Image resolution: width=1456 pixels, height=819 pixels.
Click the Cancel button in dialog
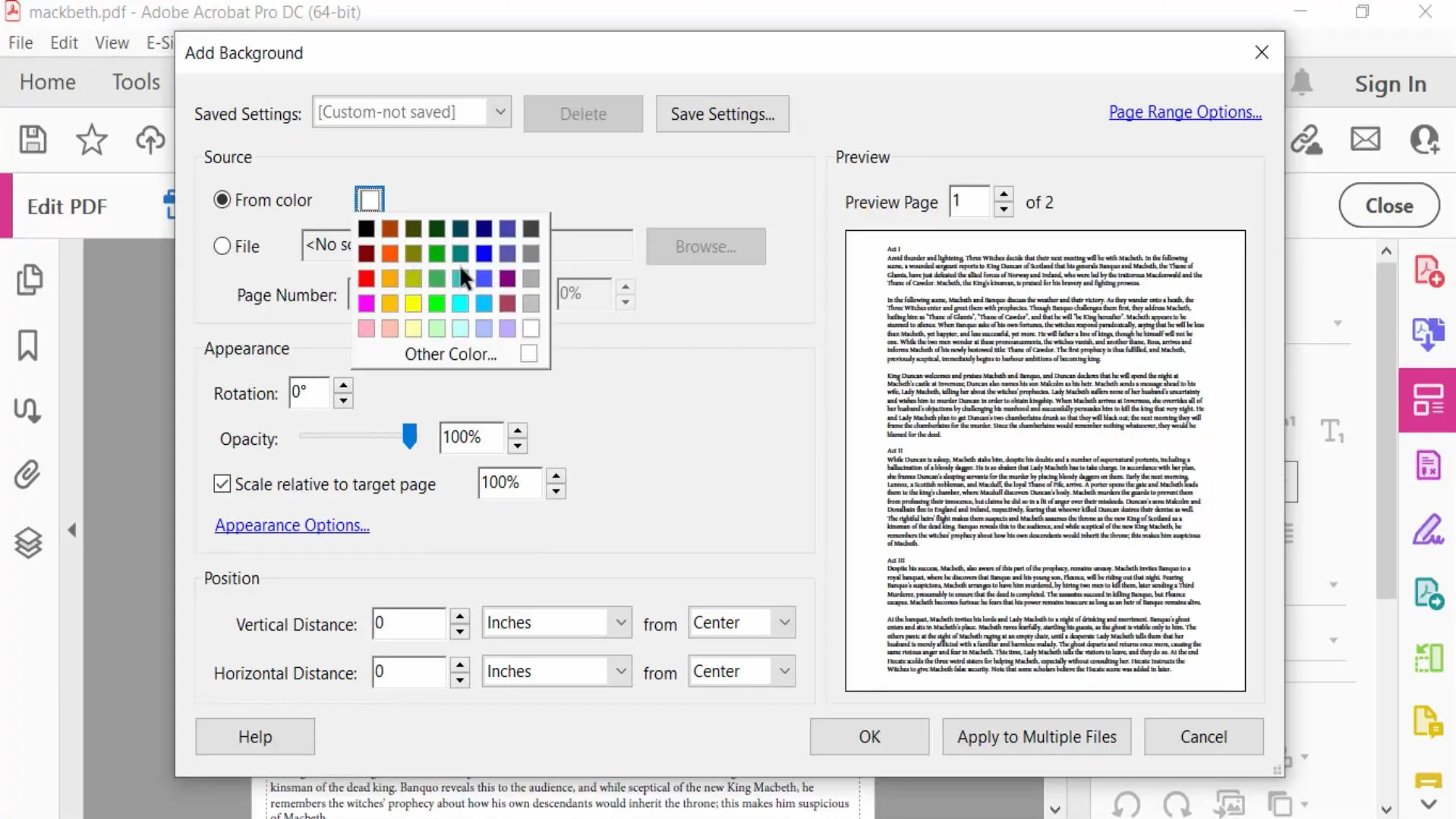(x=1203, y=736)
